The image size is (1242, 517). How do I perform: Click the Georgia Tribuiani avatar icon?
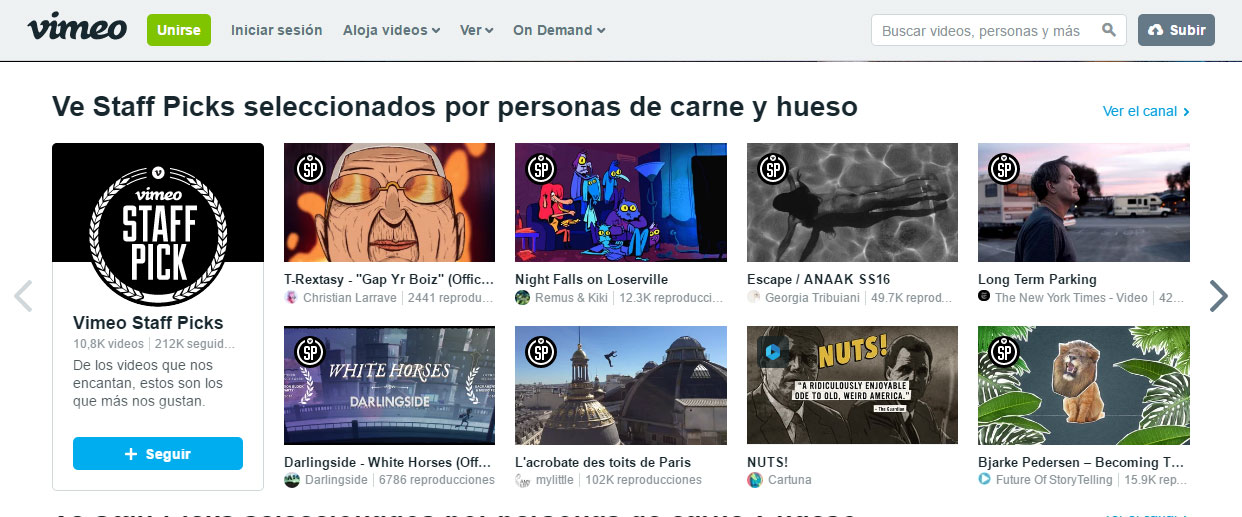[x=754, y=297]
